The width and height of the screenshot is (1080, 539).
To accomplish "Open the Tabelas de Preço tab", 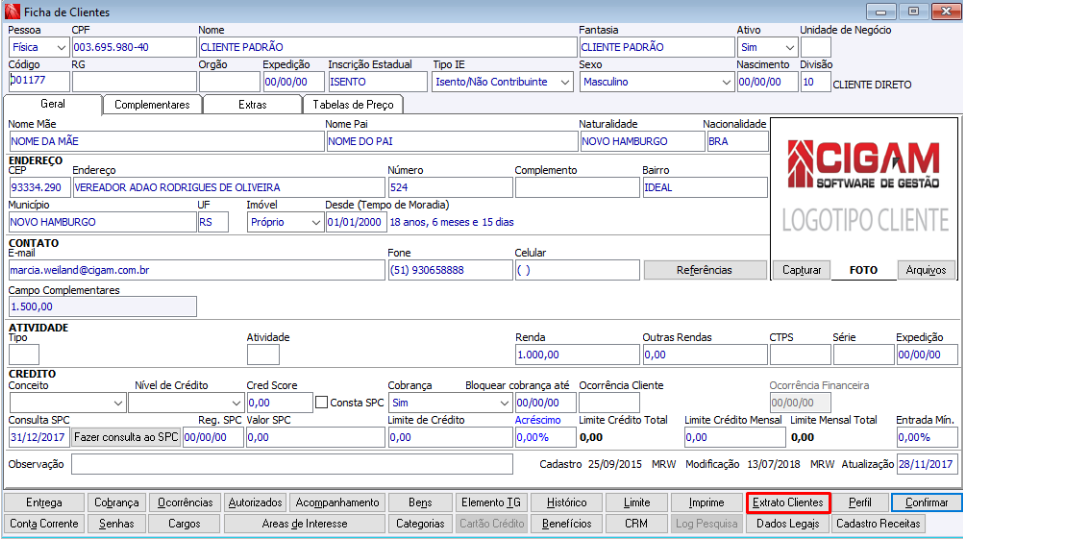I will (x=353, y=105).
